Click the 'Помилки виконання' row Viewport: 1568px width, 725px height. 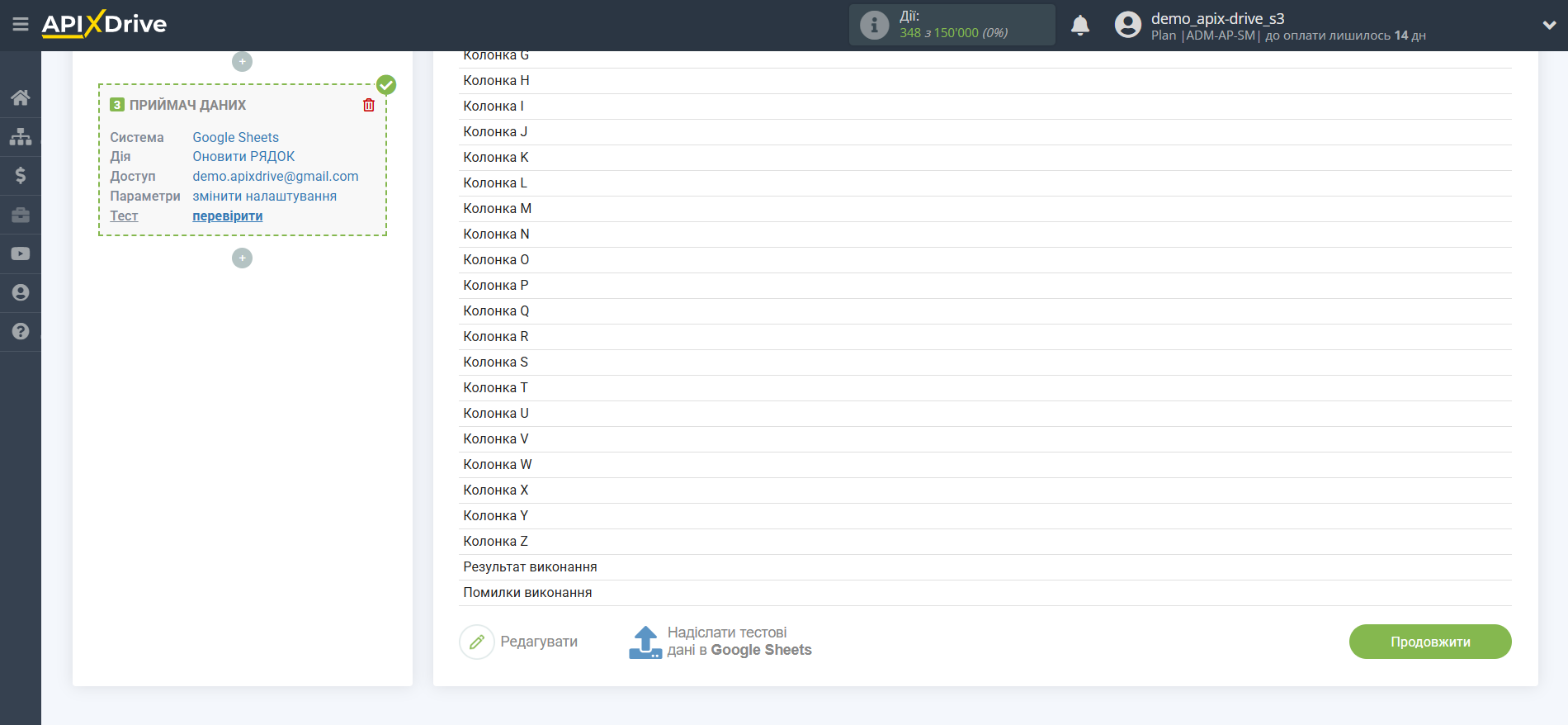985,593
